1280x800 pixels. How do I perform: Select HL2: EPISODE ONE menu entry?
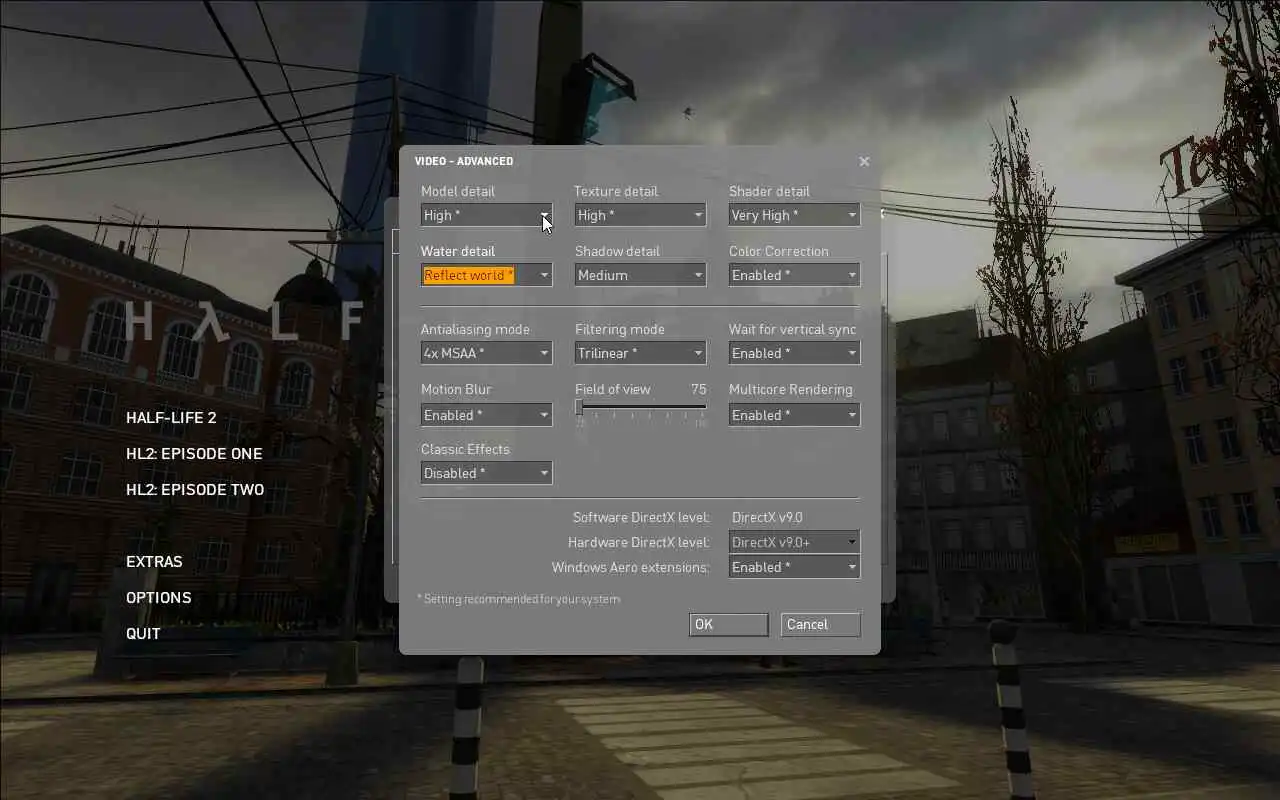coord(194,454)
